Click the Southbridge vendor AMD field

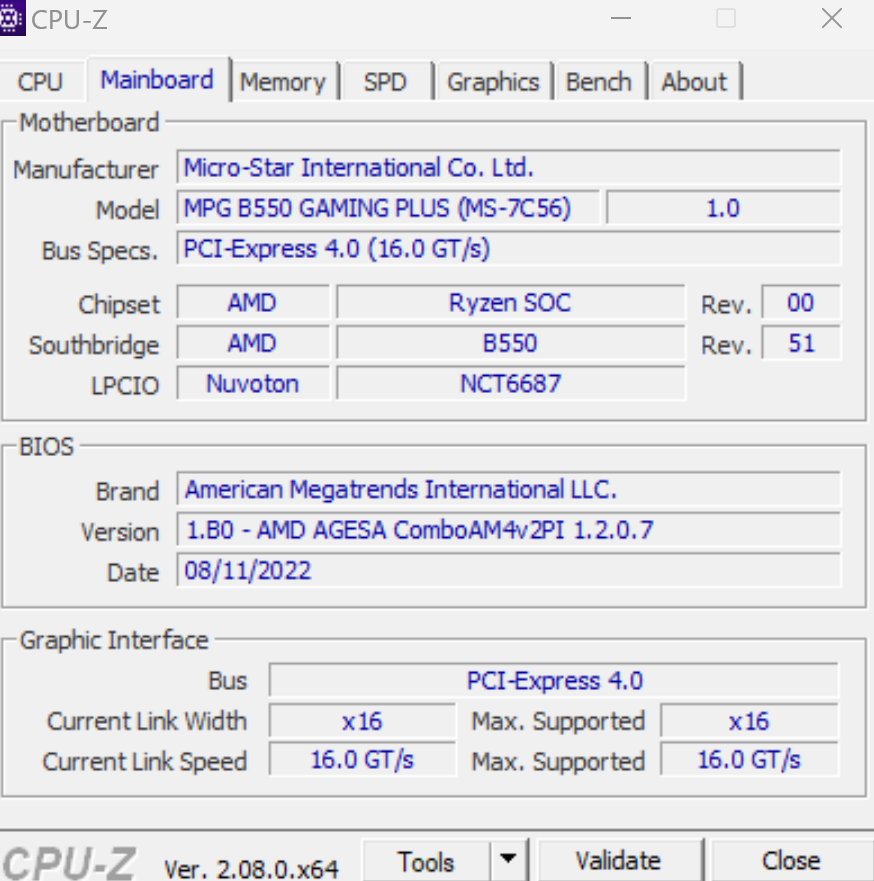point(253,343)
